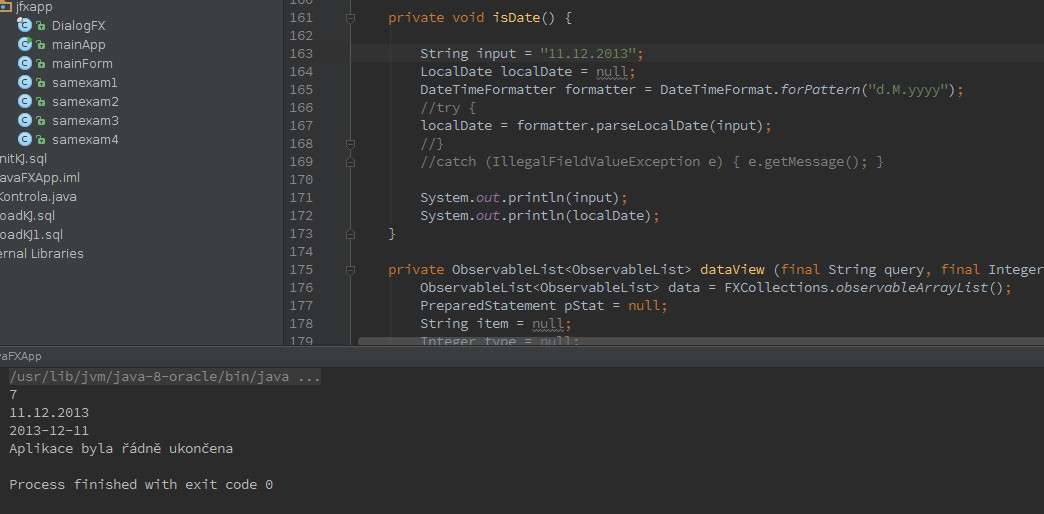This screenshot has height=514, width=1044.
Task: Select the External Libraries node
Action: coord(42,254)
